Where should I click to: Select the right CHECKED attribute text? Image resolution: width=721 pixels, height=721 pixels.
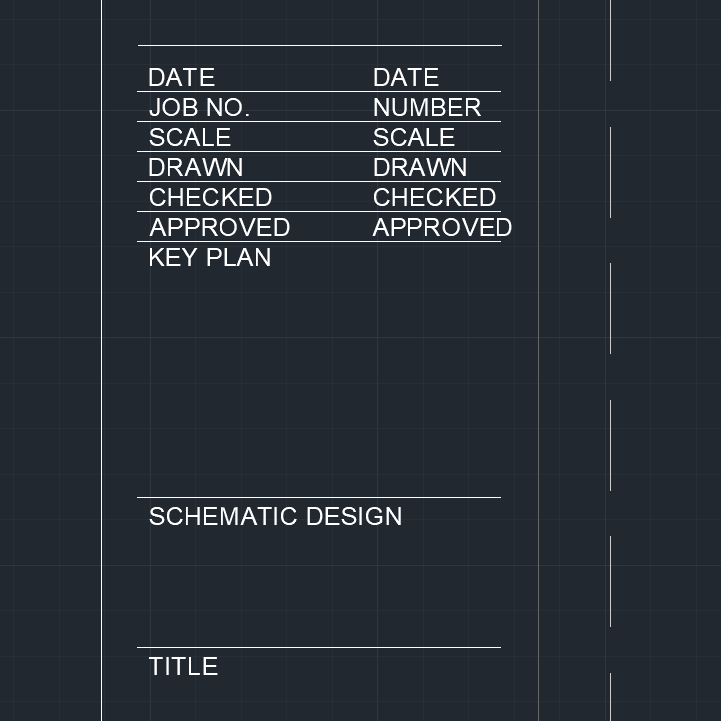coord(435,197)
